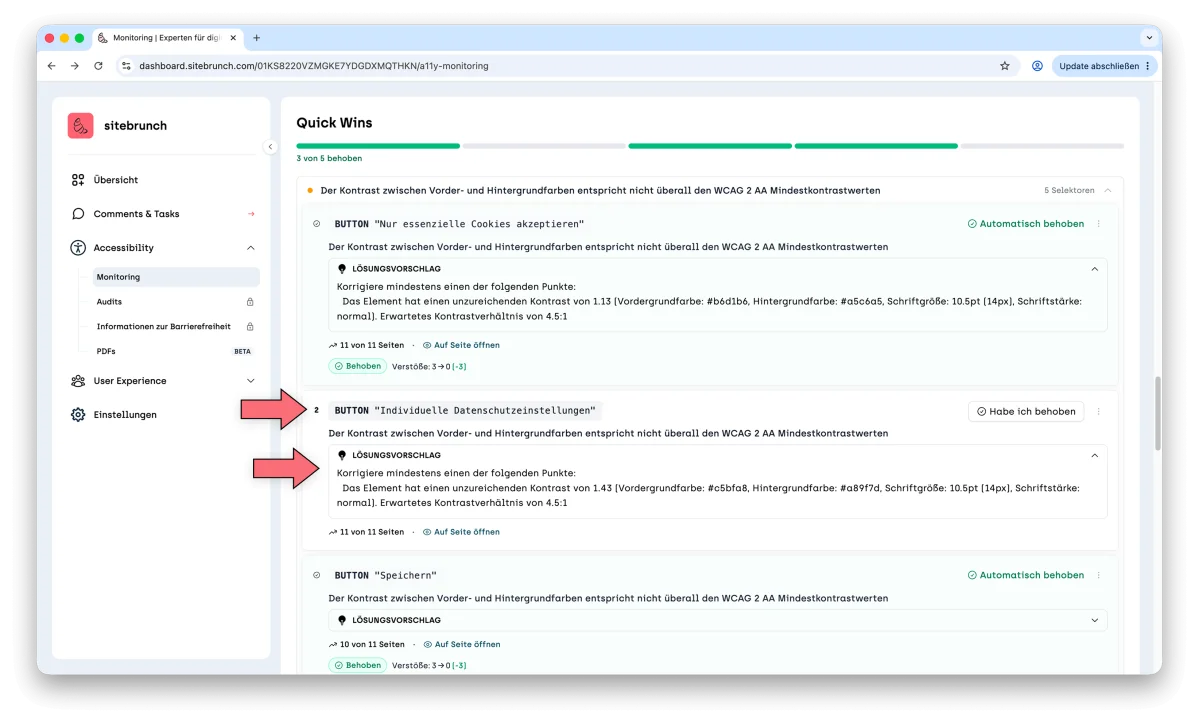Select Monitoring in the sidebar
1199x723 pixels.
[x=176, y=277]
